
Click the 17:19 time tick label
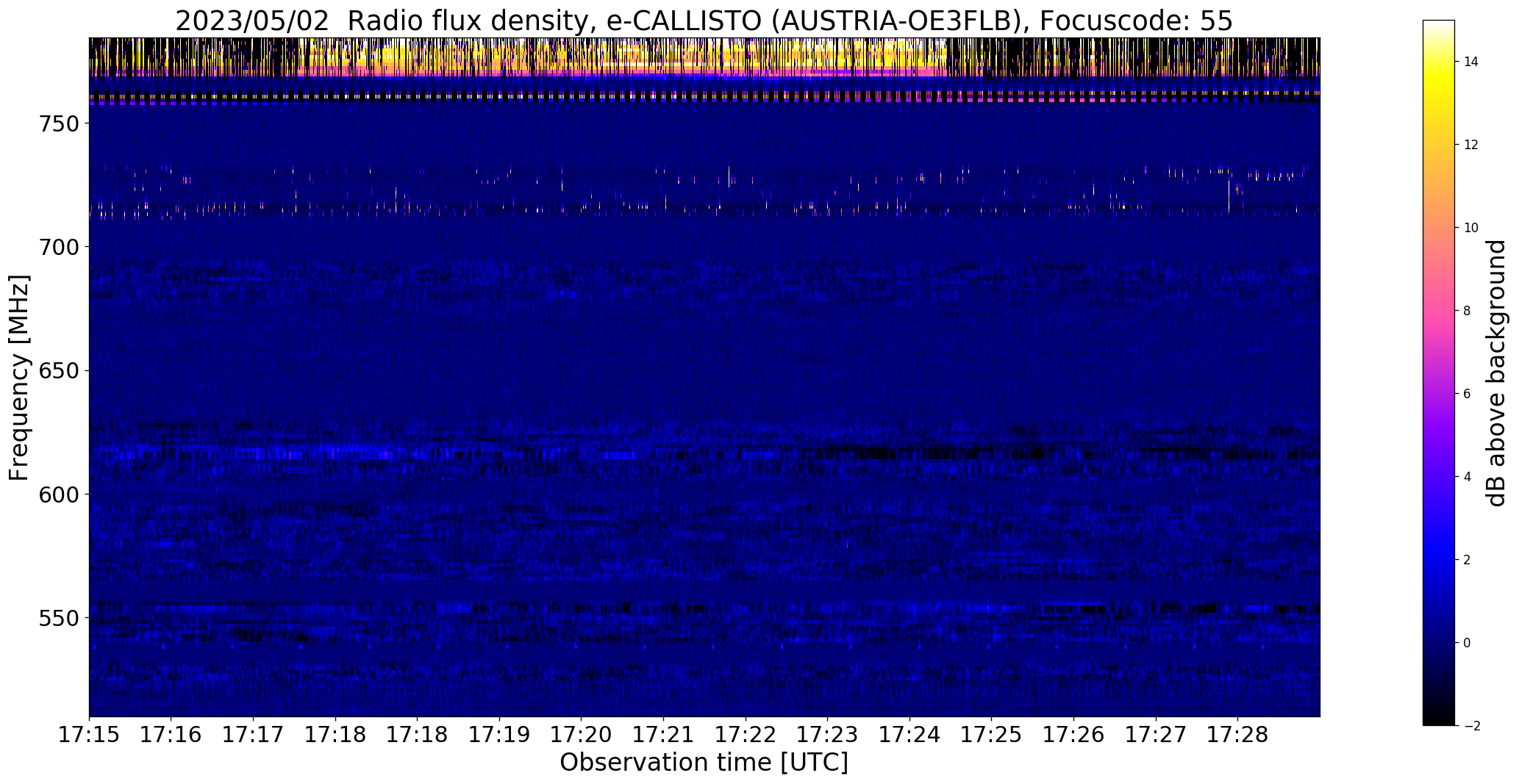coord(500,735)
